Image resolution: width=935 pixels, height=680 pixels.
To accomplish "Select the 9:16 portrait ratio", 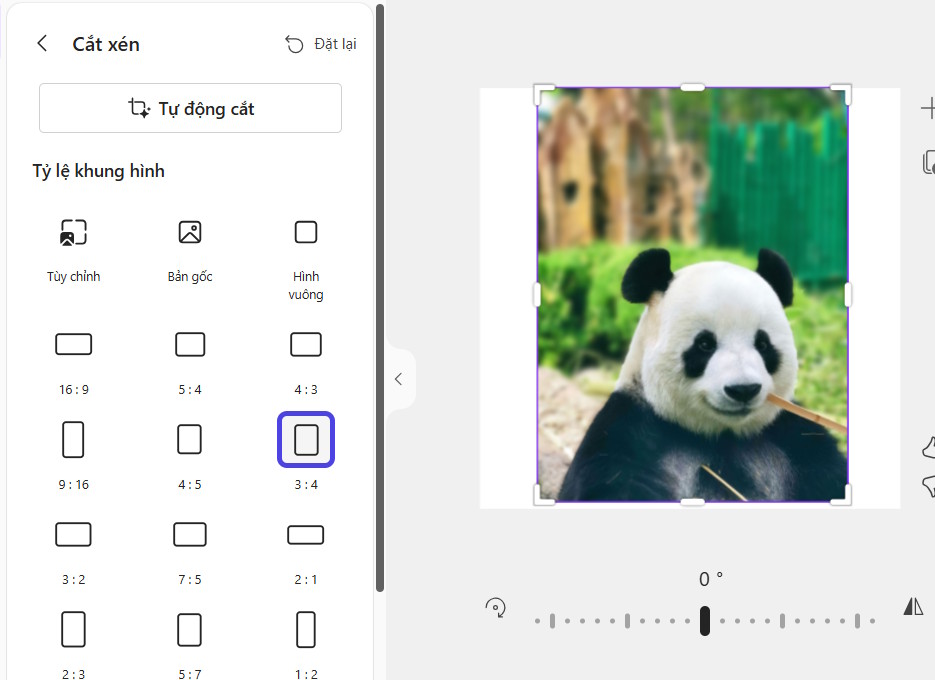I will (73, 439).
